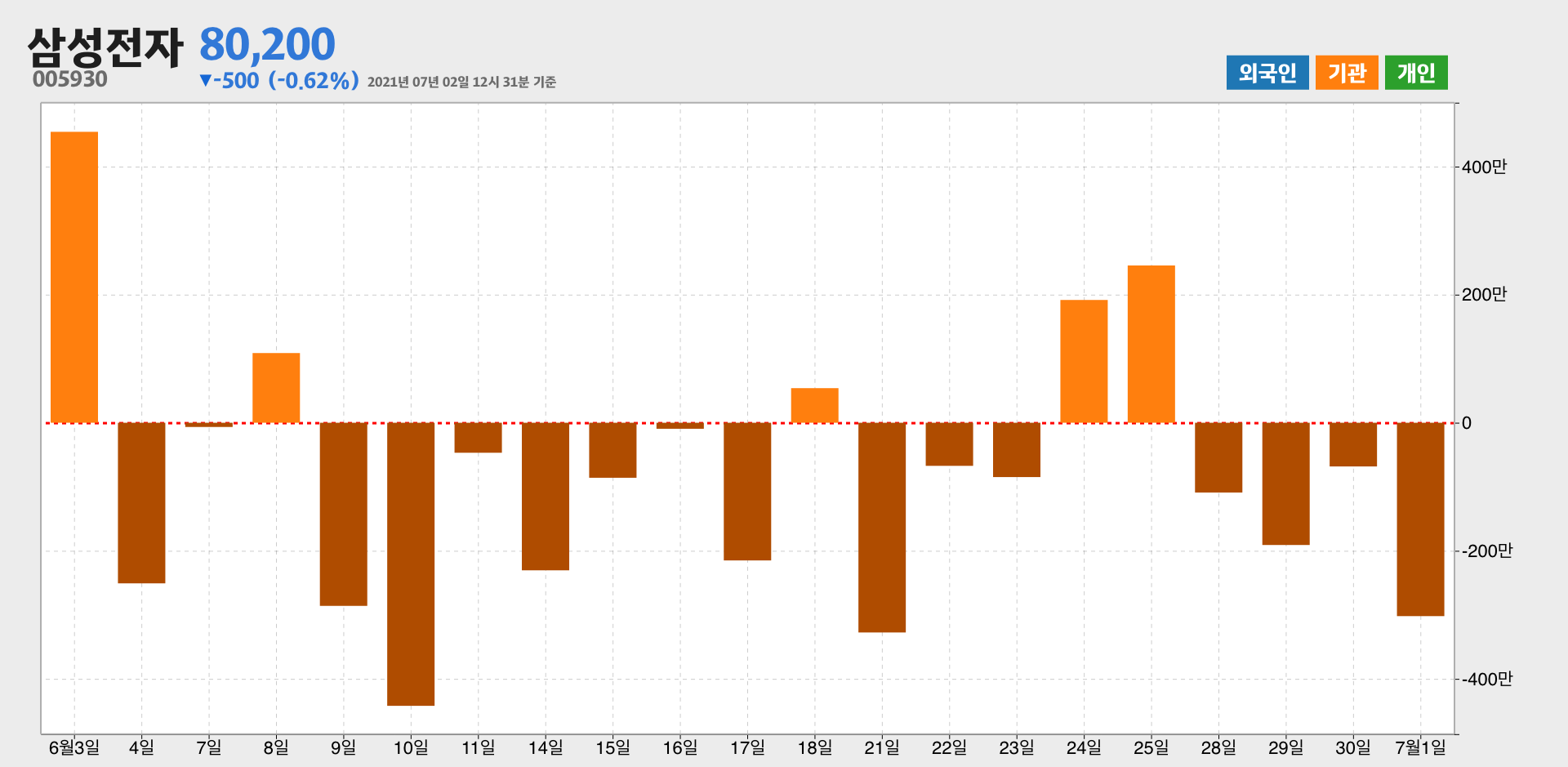Click the 0 y-axis label
This screenshot has width=1568, height=767.
[1467, 423]
